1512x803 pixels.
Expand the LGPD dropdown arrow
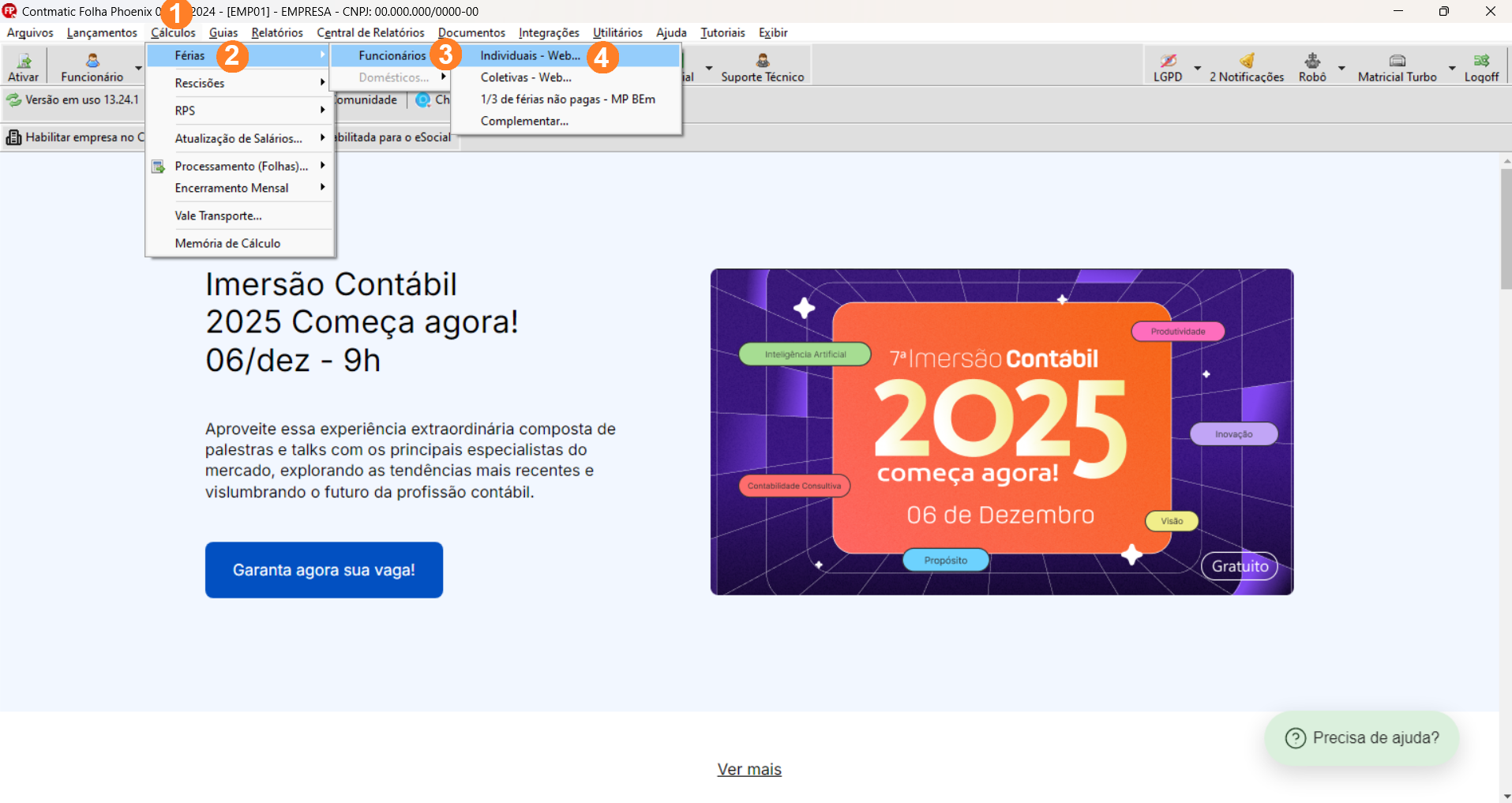point(1198,69)
